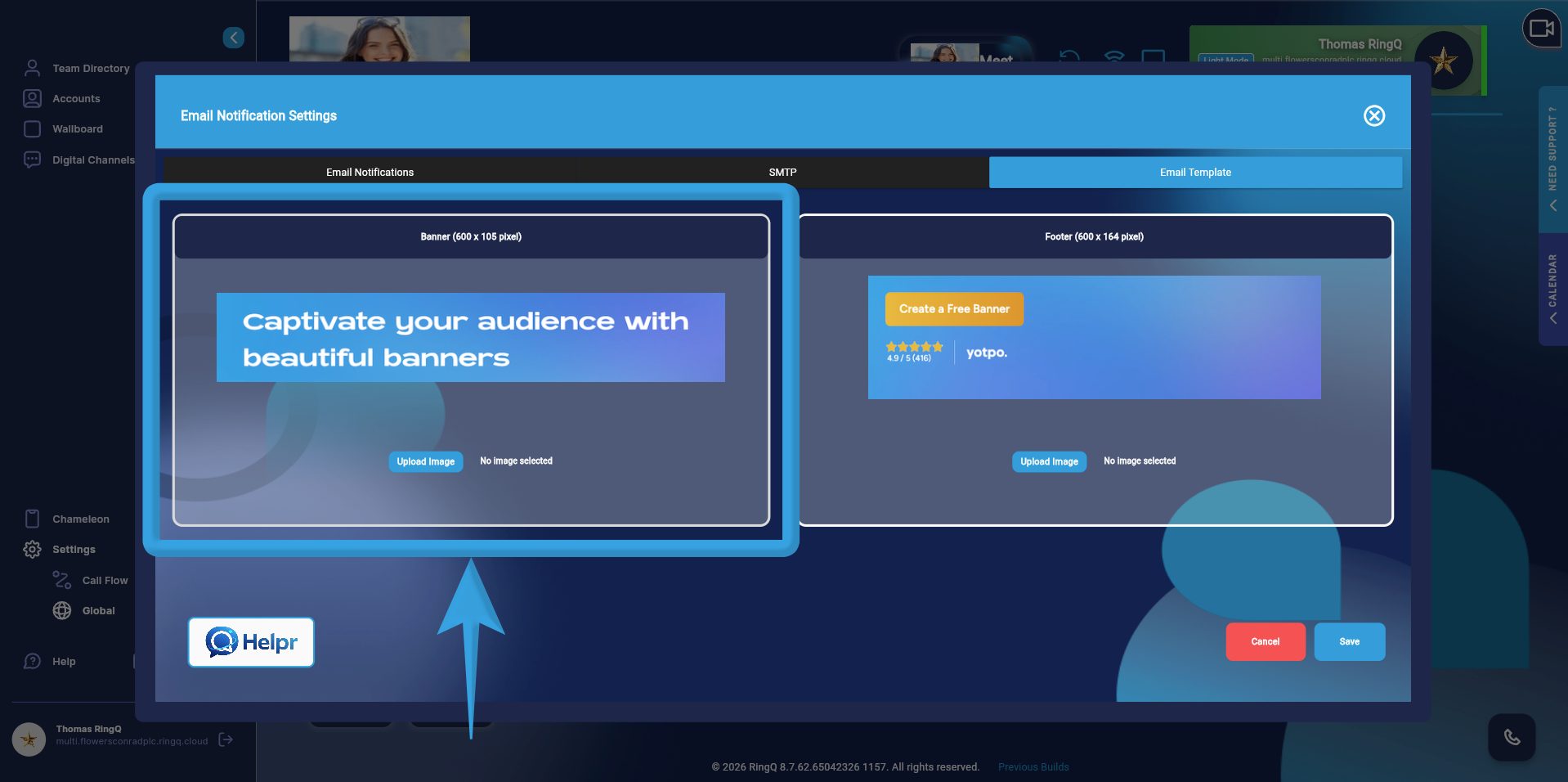Click the star profile avatar in header

(x=1444, y=61)
